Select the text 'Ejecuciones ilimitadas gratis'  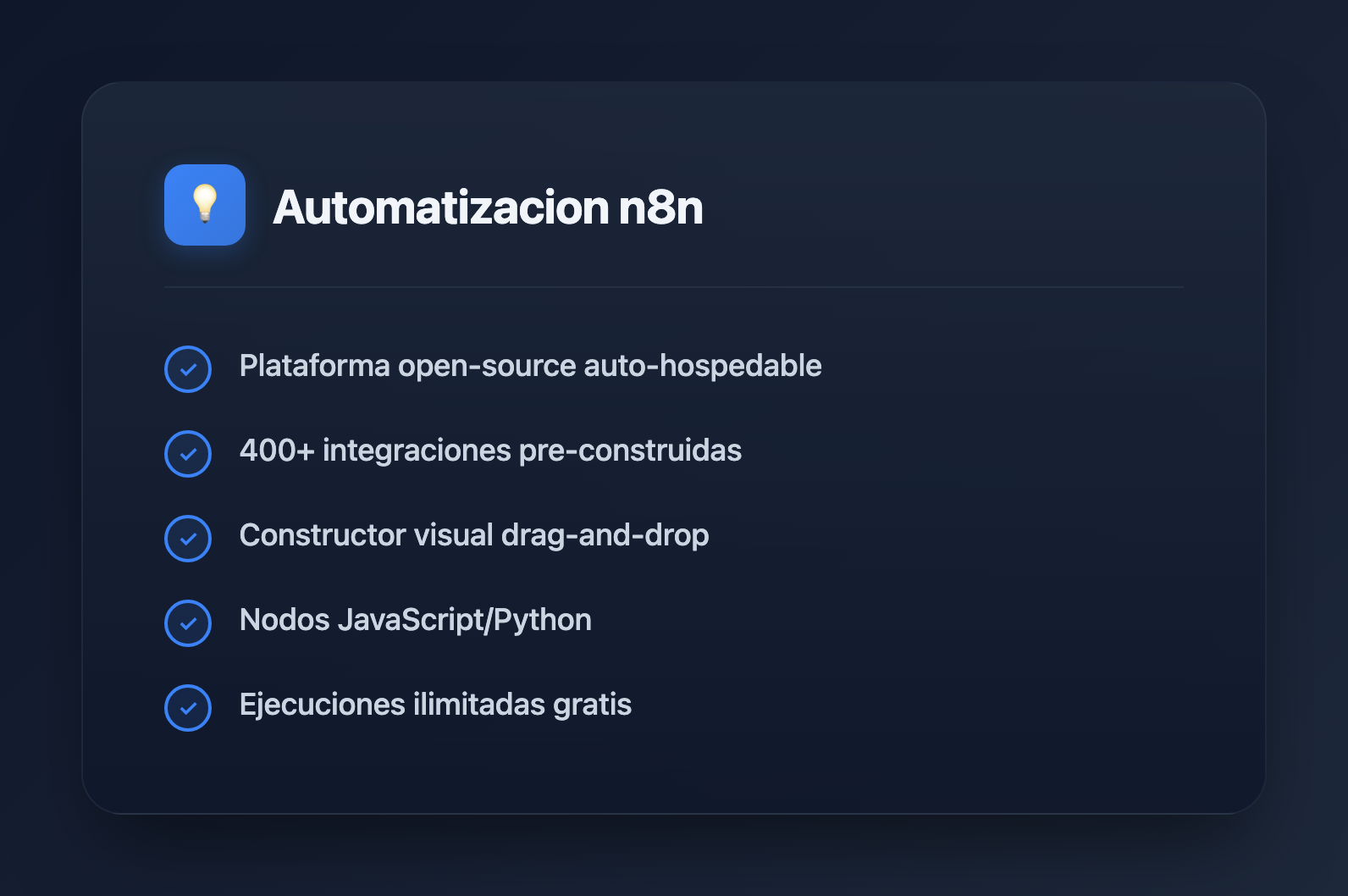(x=435, y=705)
